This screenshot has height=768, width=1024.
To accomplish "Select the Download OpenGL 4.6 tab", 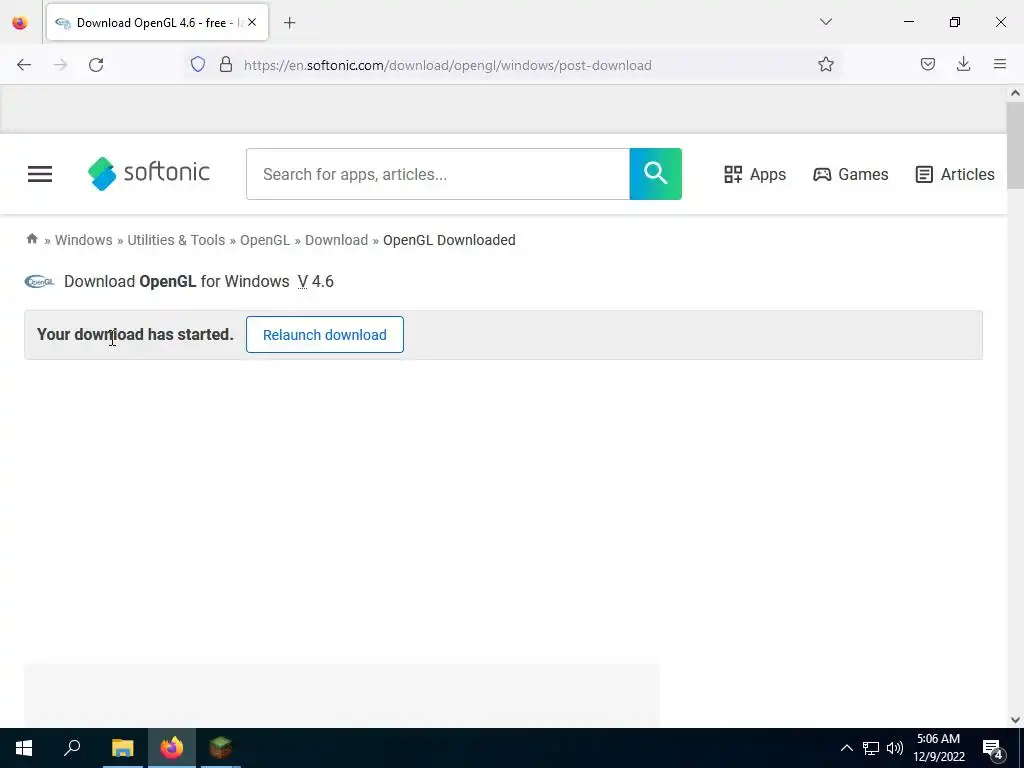I will 157,23.
